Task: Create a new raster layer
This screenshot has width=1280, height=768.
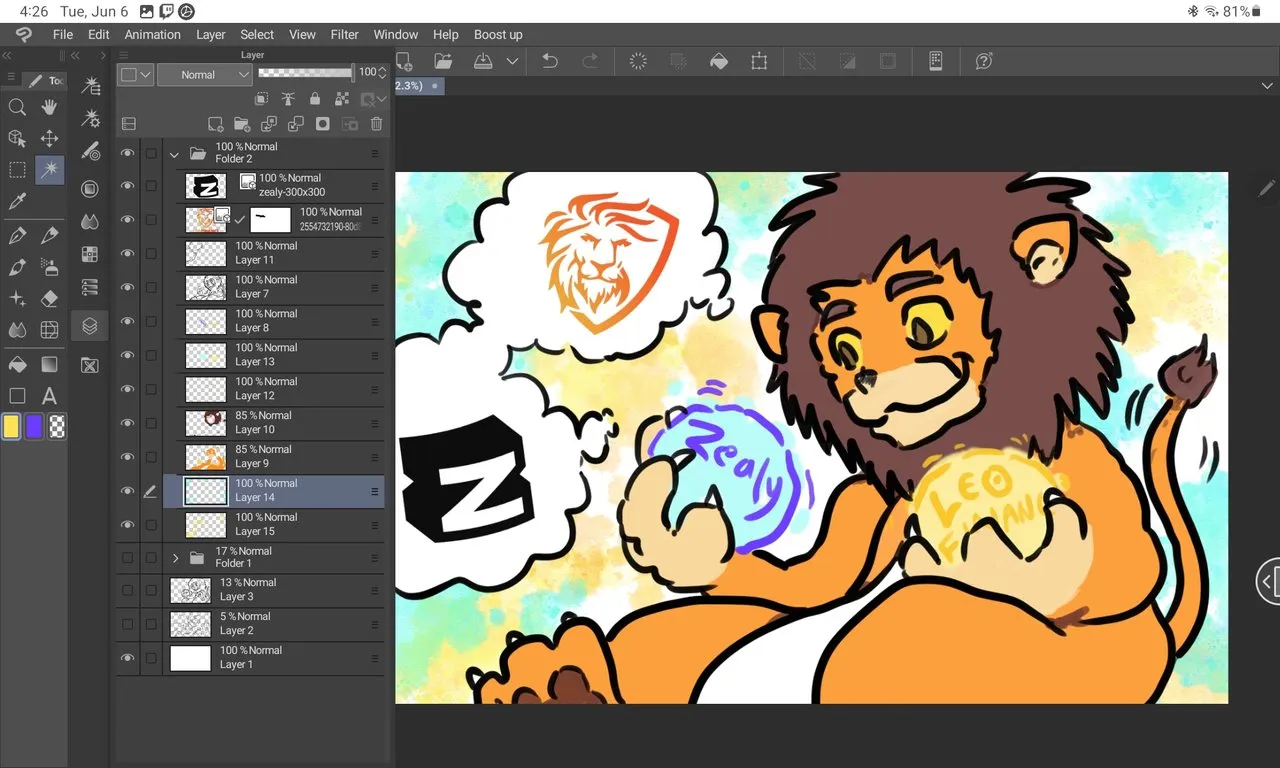Action: [x=215, y=124]
